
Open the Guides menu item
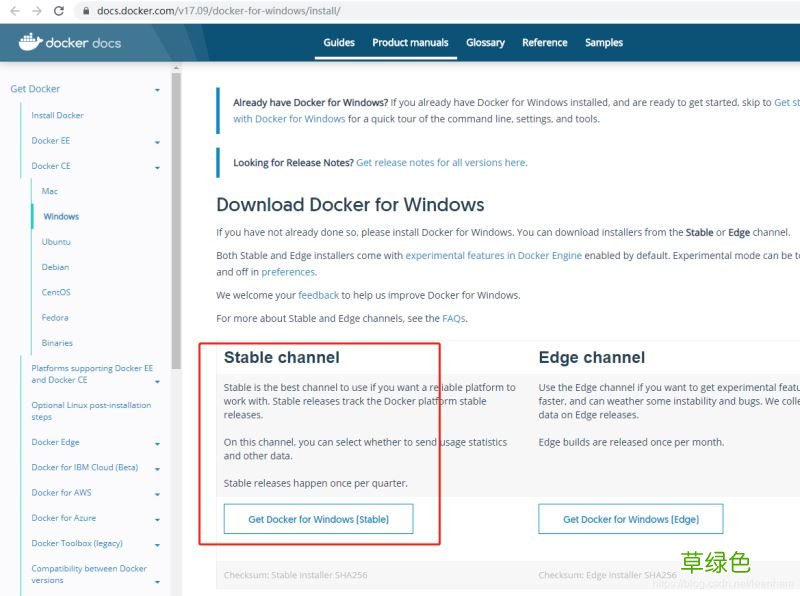coord(338,43)
